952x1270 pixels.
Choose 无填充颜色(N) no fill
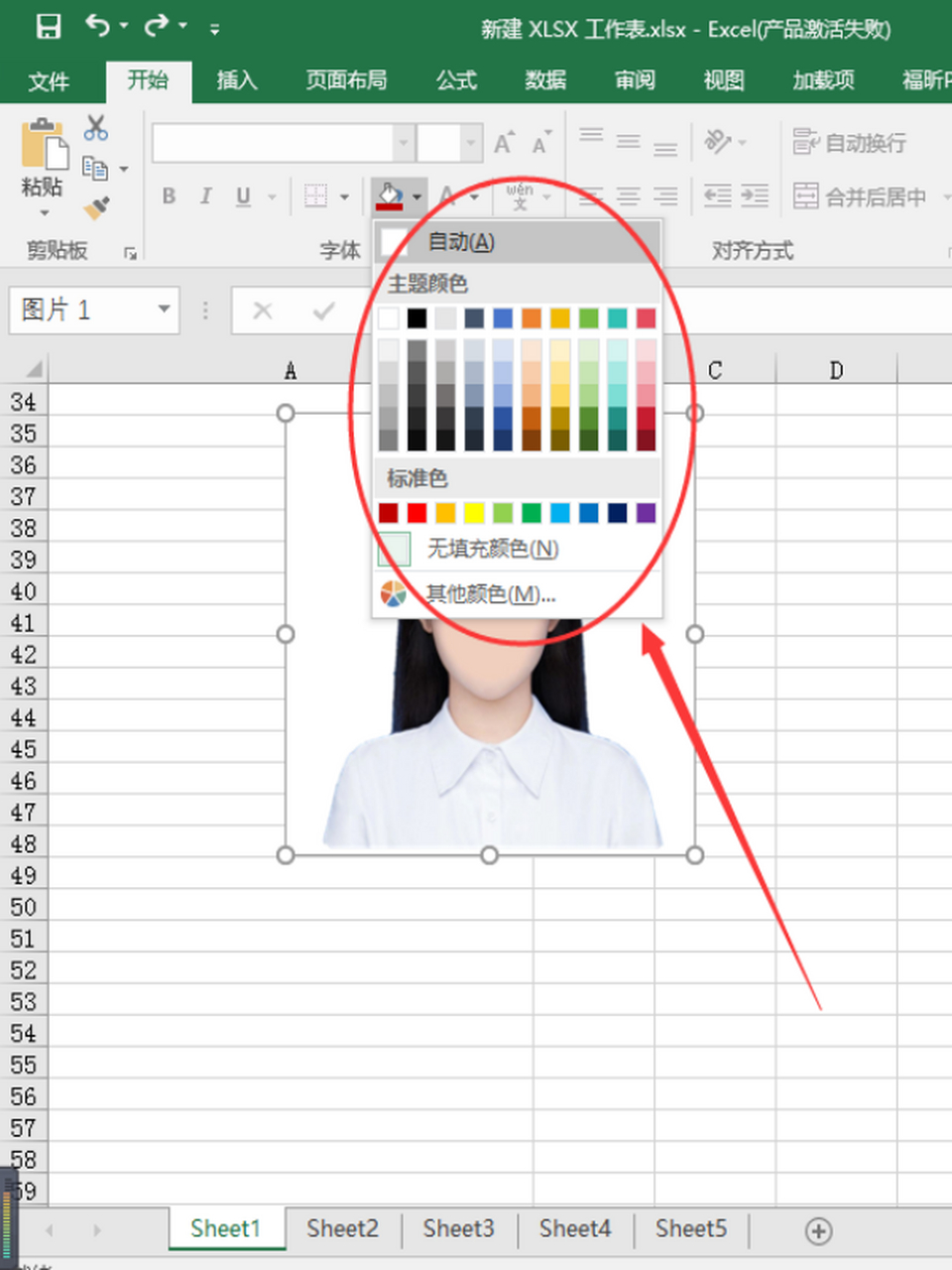pyautogui.click(x=518, y=549)
